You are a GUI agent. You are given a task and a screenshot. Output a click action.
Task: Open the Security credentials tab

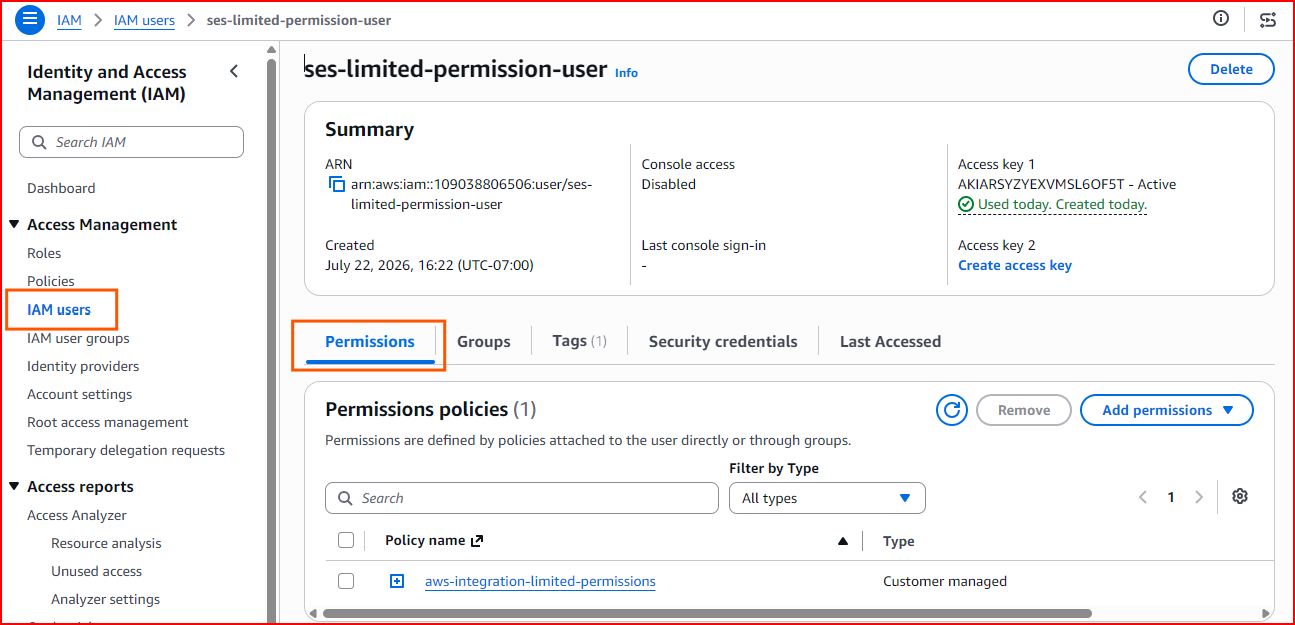pyautogui.click(x=723, y=342)
